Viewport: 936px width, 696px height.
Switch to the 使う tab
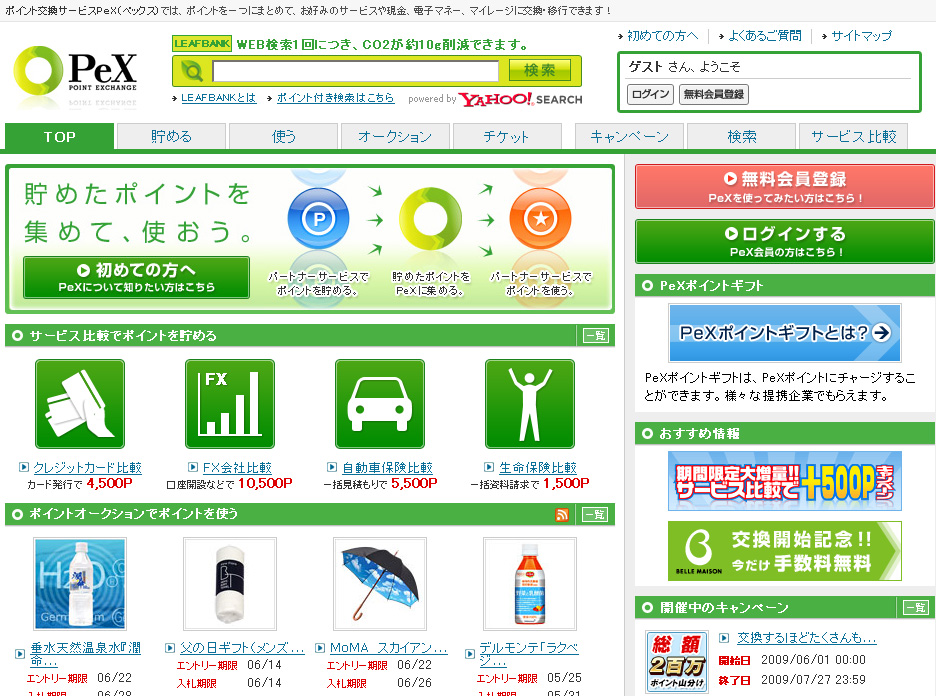(x=284, y=137)
